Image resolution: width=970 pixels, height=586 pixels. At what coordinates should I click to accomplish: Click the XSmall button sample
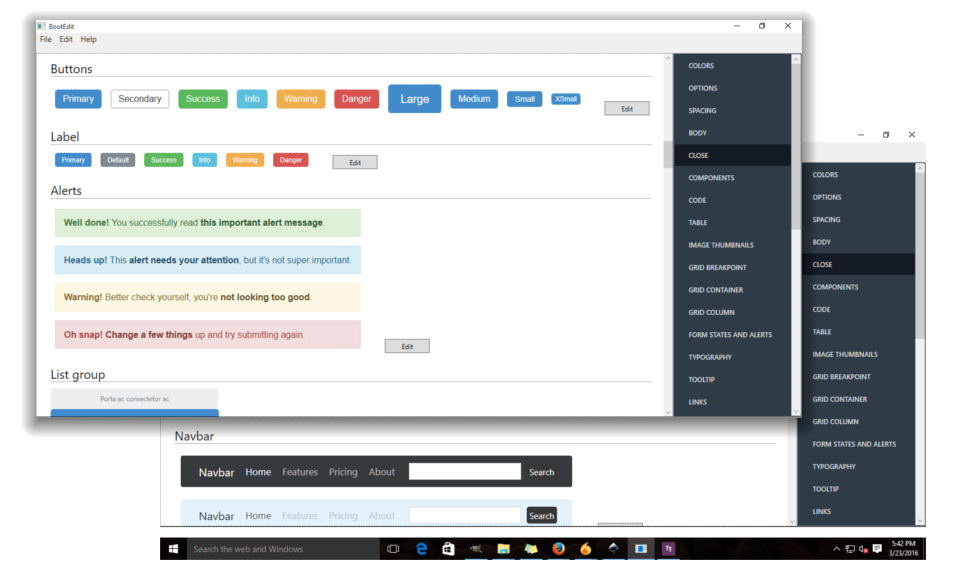coord(565,99)
